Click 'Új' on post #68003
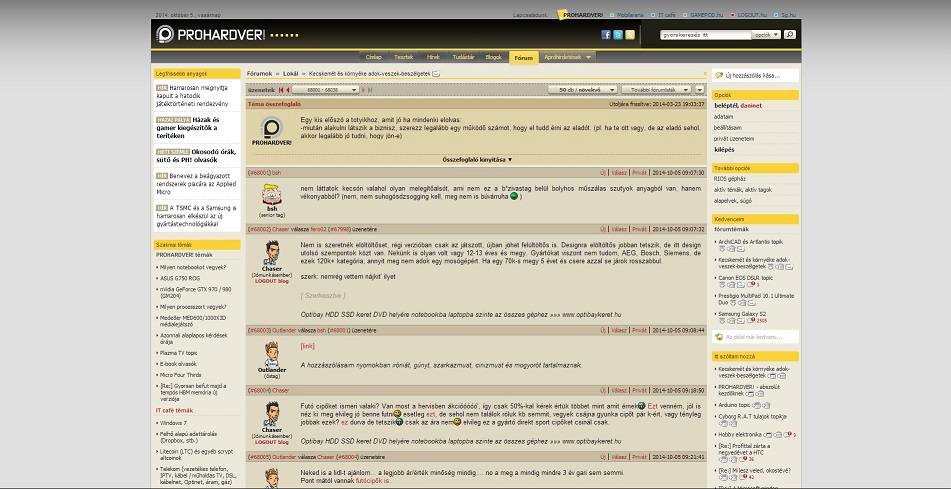 tap(603, 331)
